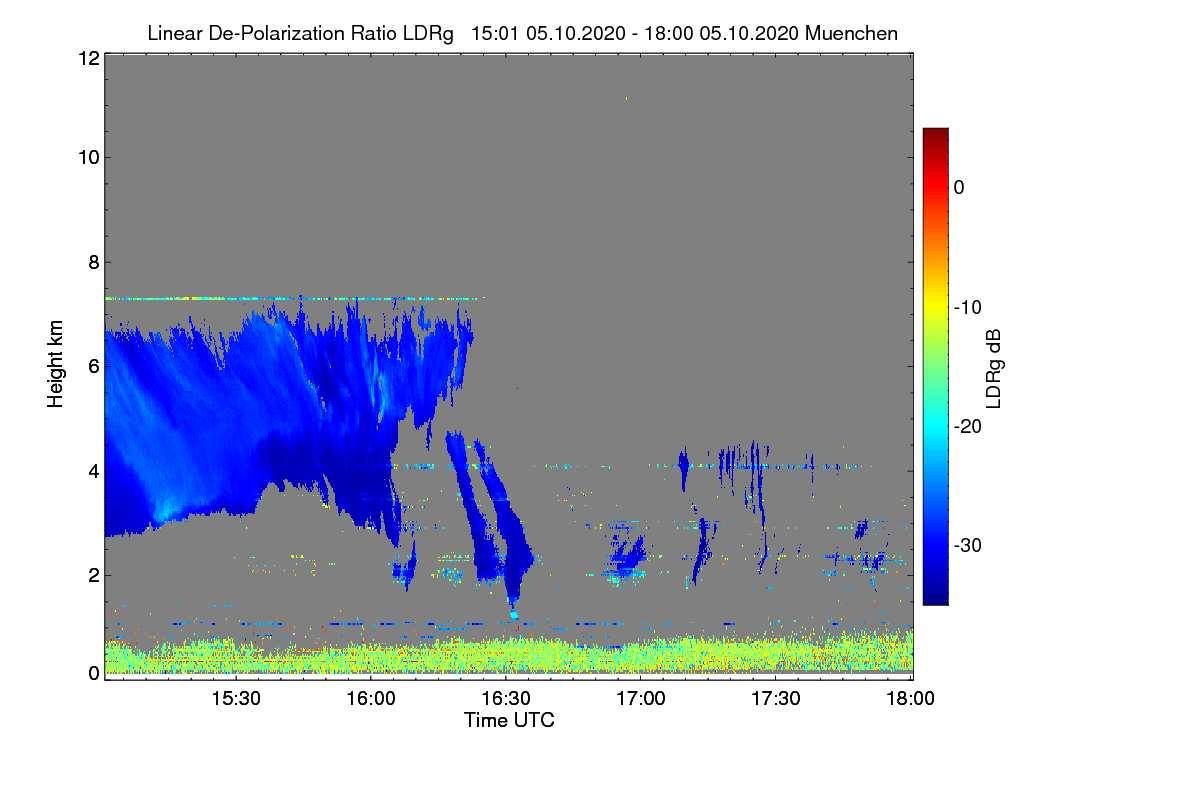Click the 'Time UTC' x-axis label
Image resolution: width=1200 pixels, height=800 pixels.
coord(509,720)
